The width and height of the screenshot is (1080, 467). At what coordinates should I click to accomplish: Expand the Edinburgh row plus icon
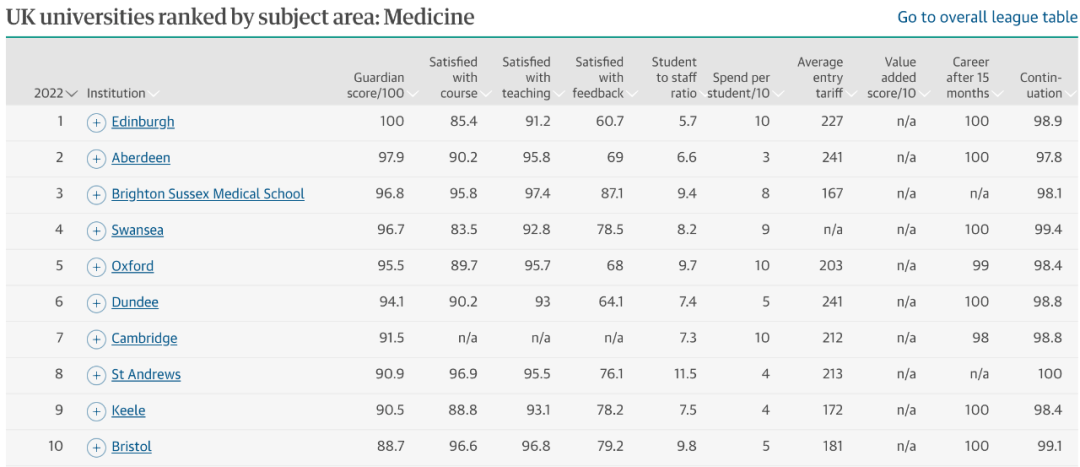(x=96, y=122)
